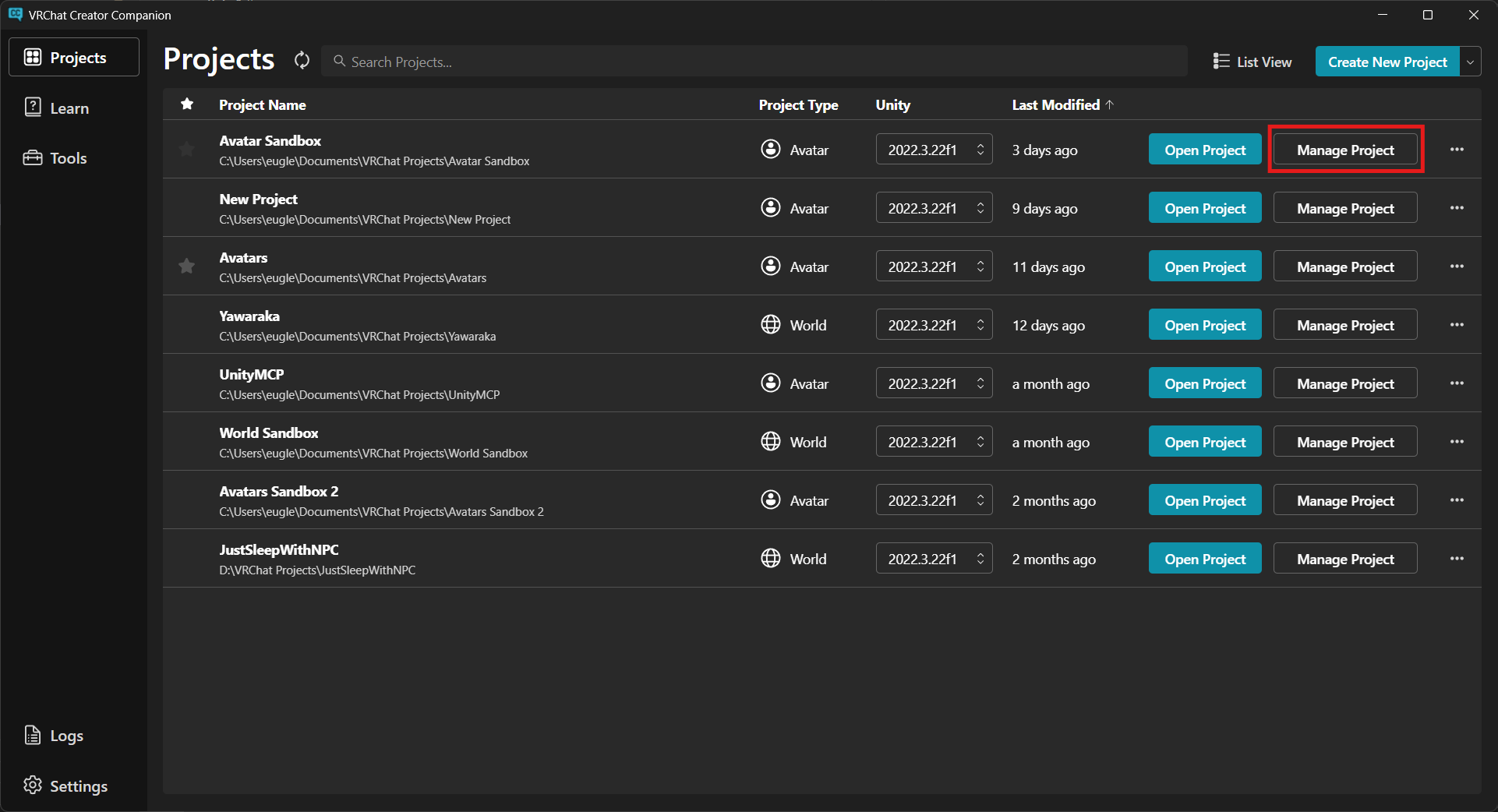Refresh the projects list

pos(302,60)
